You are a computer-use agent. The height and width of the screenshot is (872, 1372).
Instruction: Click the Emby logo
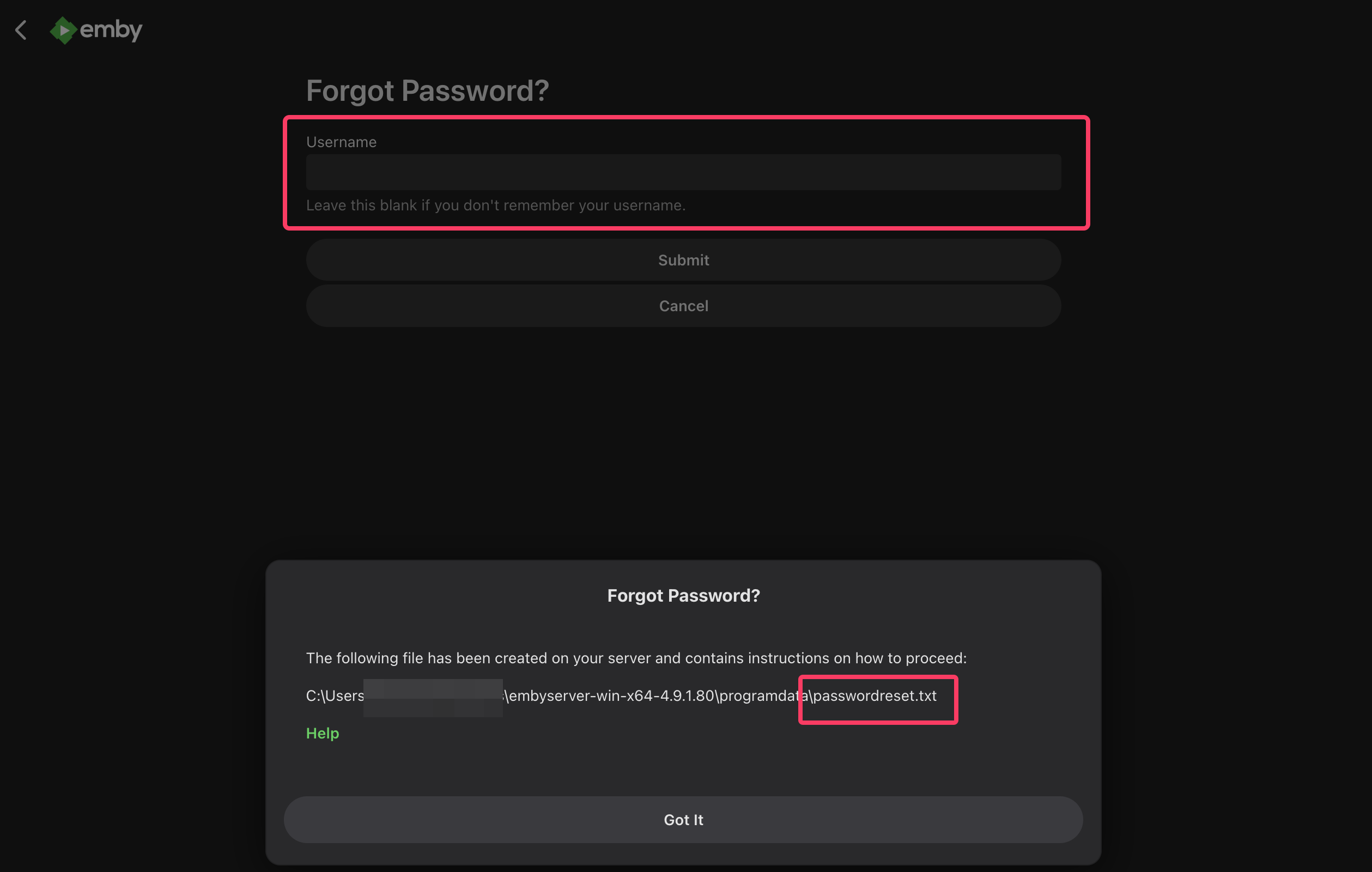[96, 31]
